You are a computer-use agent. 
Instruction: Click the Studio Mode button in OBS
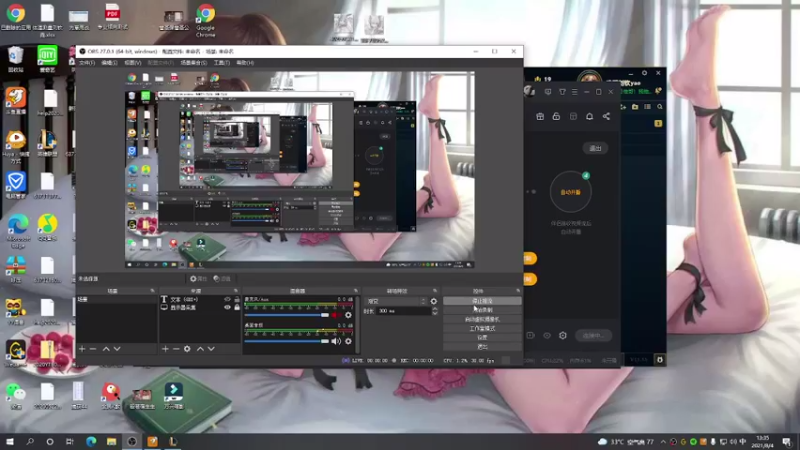tap(482, 329)
